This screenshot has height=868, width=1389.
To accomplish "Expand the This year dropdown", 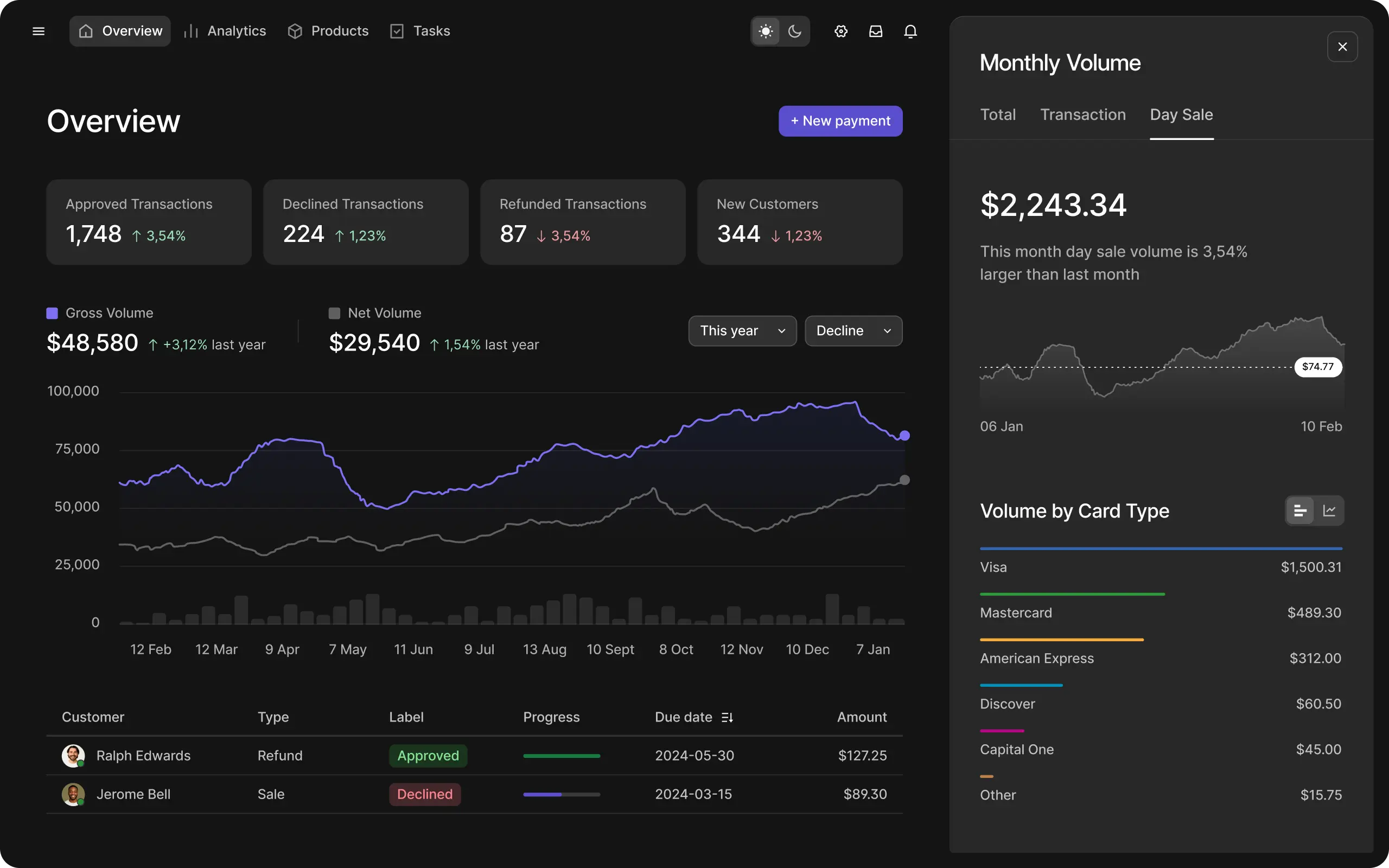I will pos(742,331).
